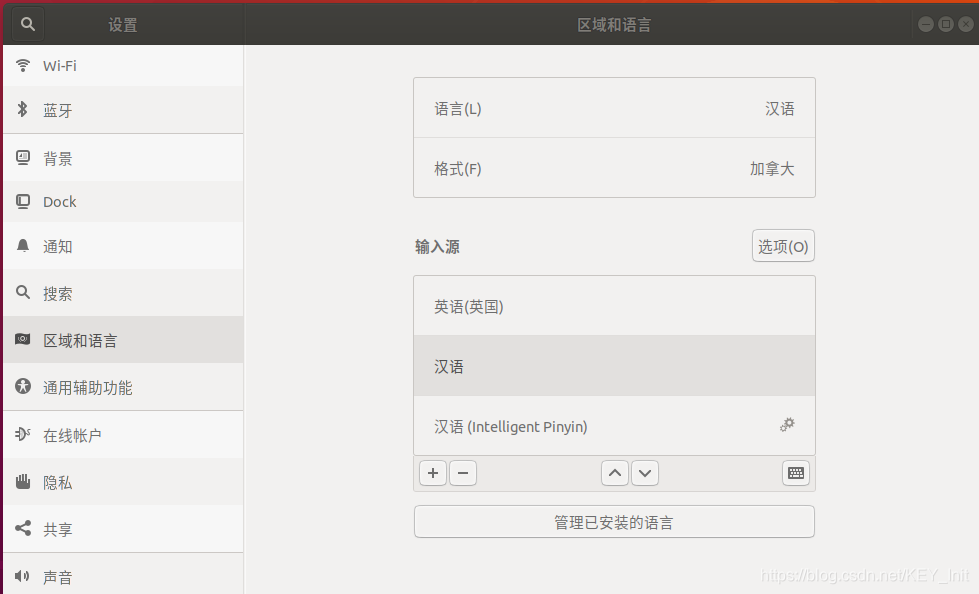Screen dimensions: 979x594
Task: Click the 背景 monitor icon in sidebar
Action: [x=23, y=157]
